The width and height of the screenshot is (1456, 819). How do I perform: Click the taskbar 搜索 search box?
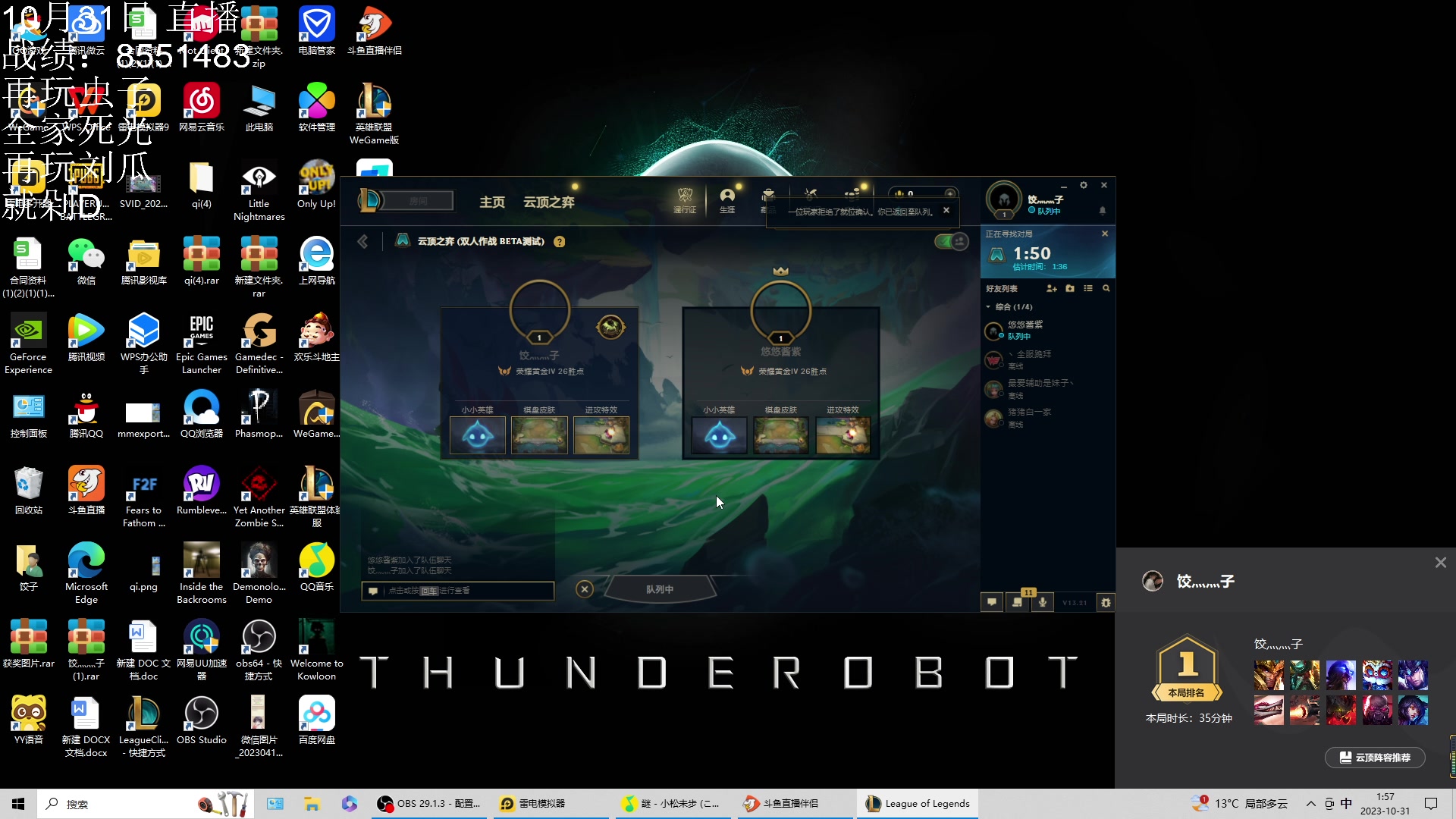click(144, 804)
